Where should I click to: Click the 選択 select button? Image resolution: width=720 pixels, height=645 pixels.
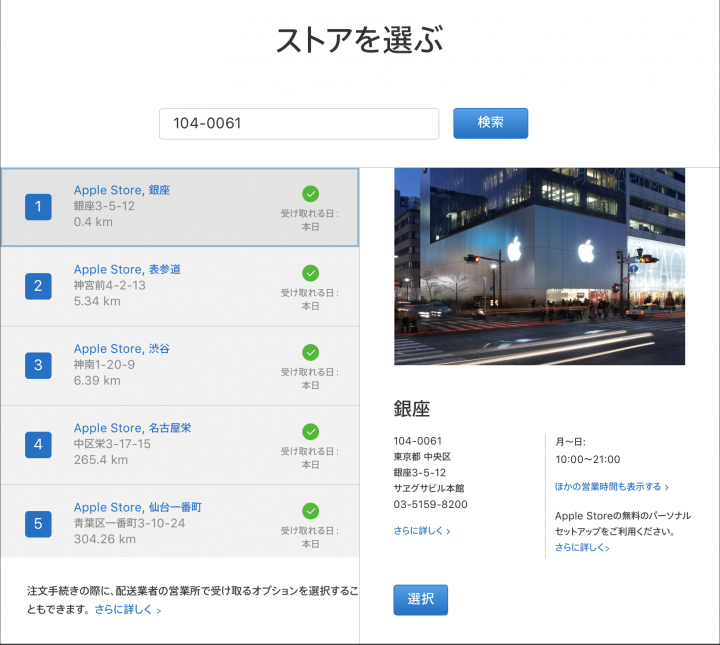click(x=420, y=600)
